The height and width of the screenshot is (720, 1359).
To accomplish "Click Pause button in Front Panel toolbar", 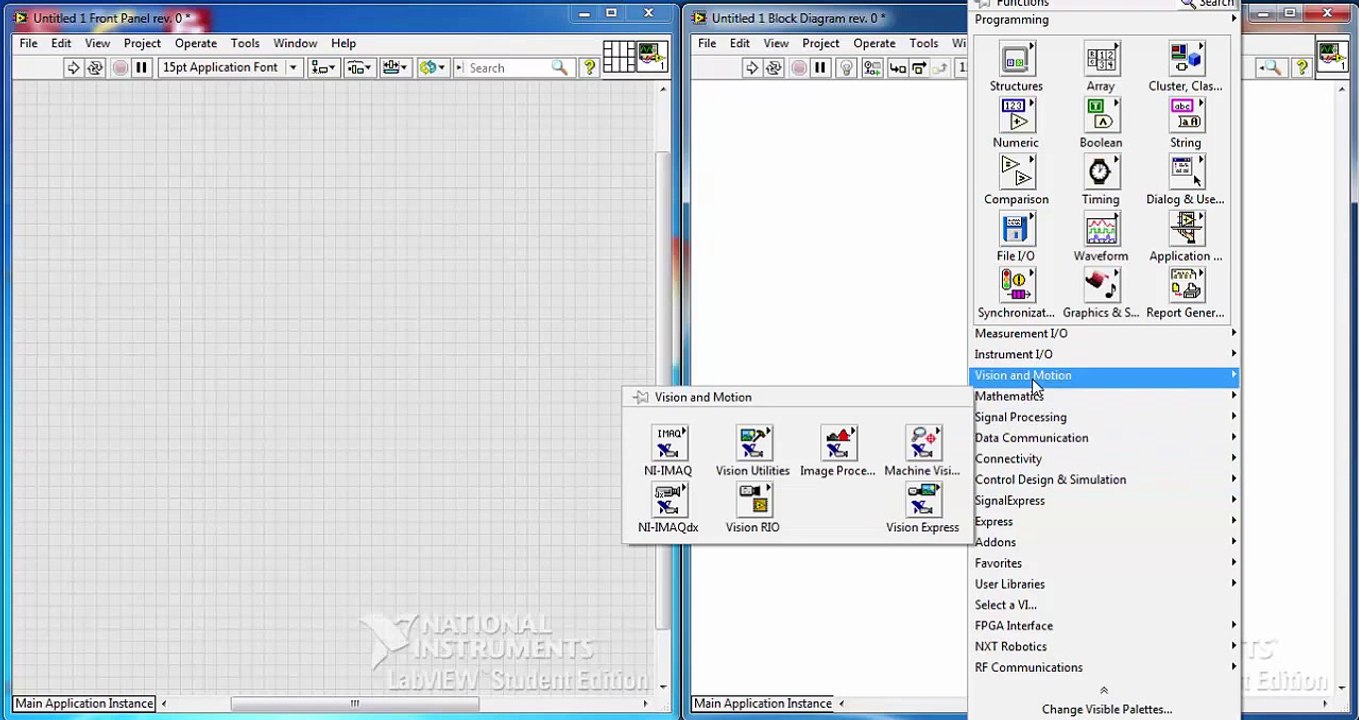I will [x=142, y=68].
